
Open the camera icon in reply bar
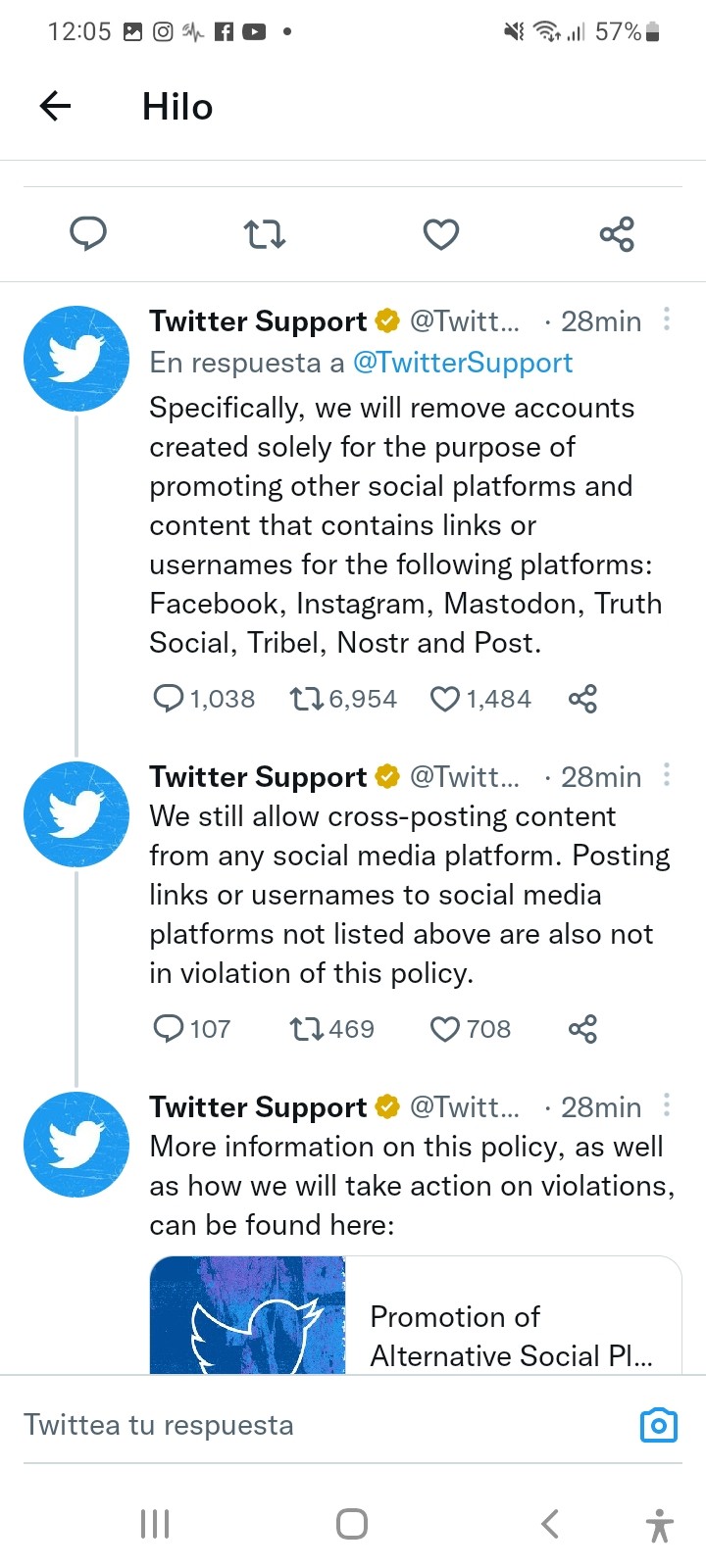pyautogui.click(x=658, y=1425)
